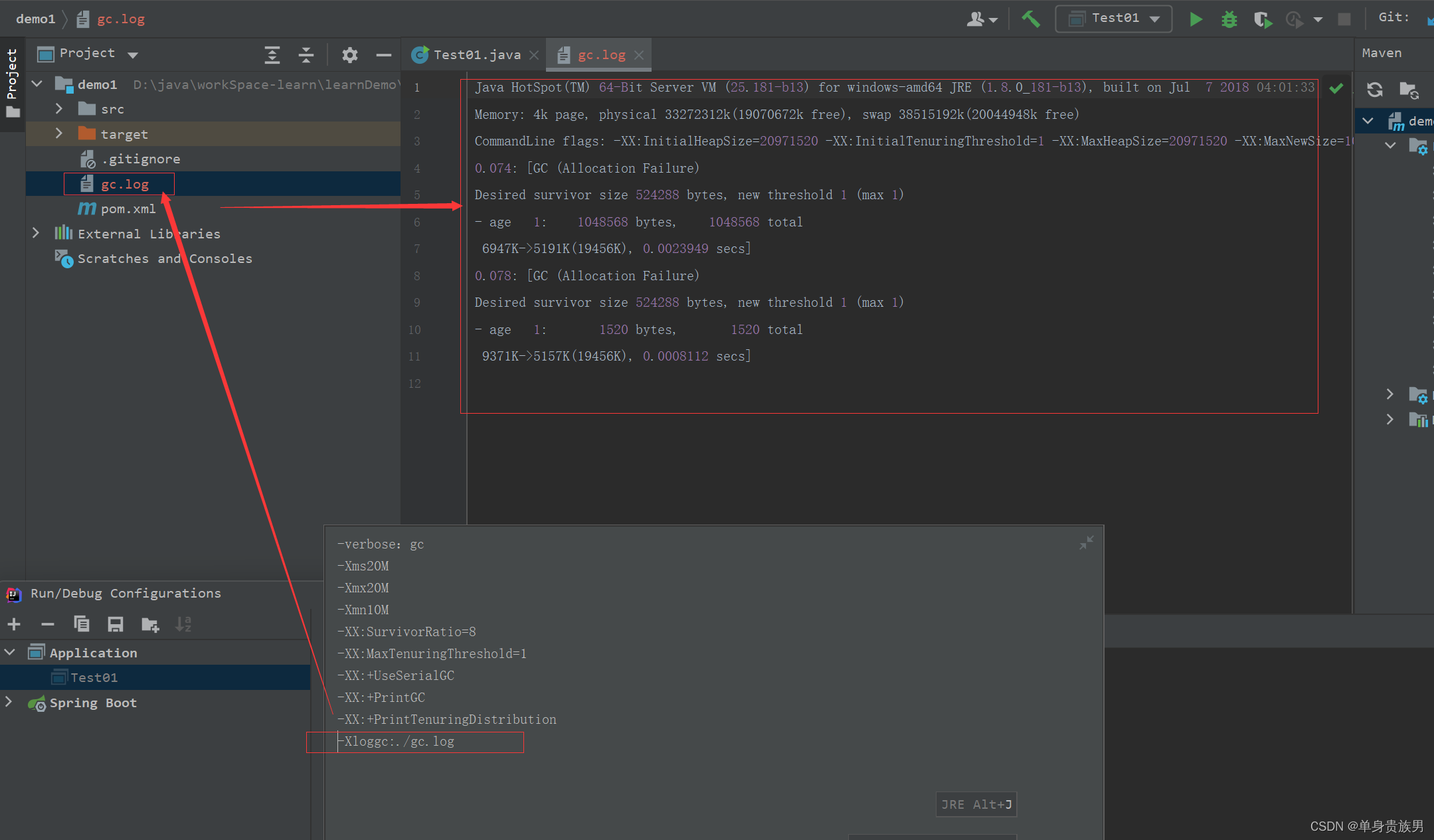Image resolution: width=1434 pixels, height=840 pixels.
Task: Expand the src folder
Action: pos(59,108)
